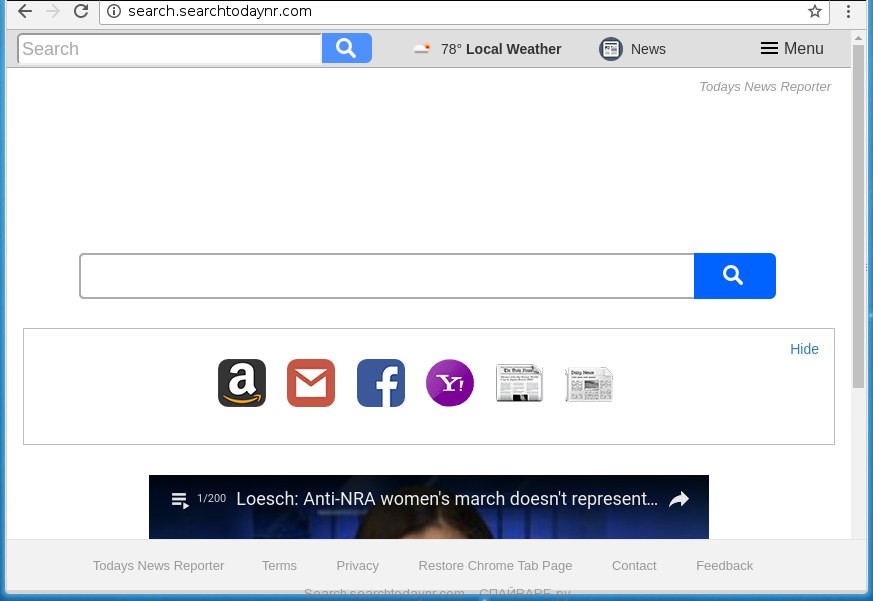
Task: Open the Yahoo shortcut icon
Action: (x=450, y=383)
